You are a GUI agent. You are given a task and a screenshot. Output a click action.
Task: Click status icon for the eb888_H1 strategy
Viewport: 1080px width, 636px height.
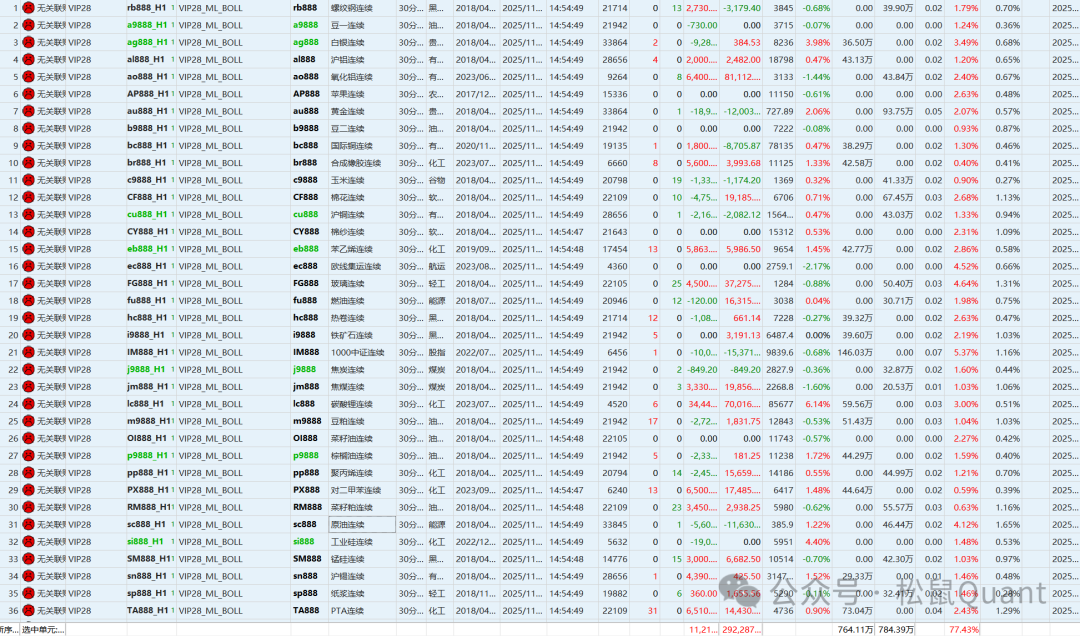coord(28,249)
